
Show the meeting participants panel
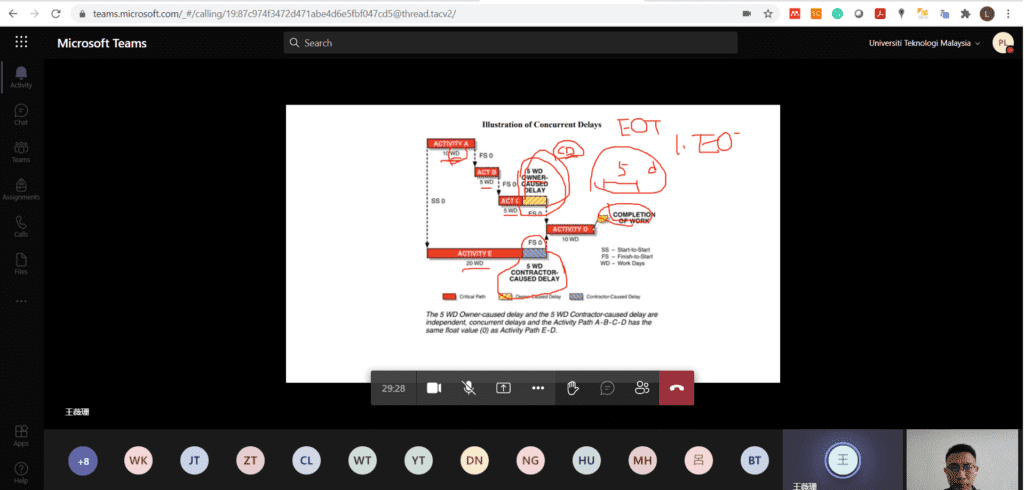click(x=642, y=388)
